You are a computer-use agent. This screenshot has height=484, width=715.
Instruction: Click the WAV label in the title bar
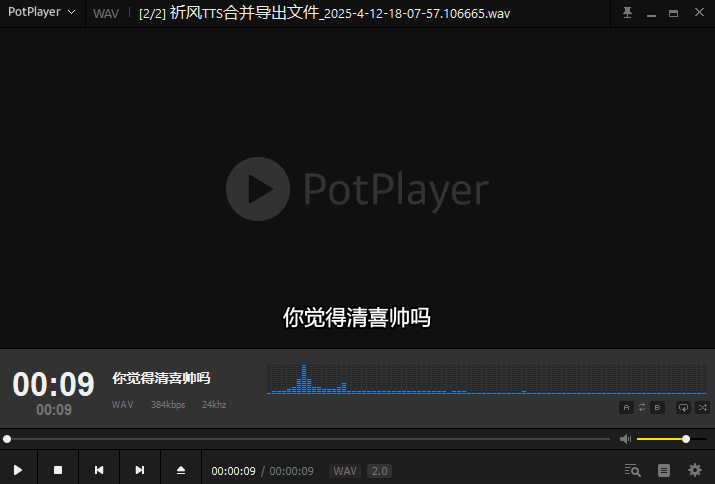(x=105, y=14)
